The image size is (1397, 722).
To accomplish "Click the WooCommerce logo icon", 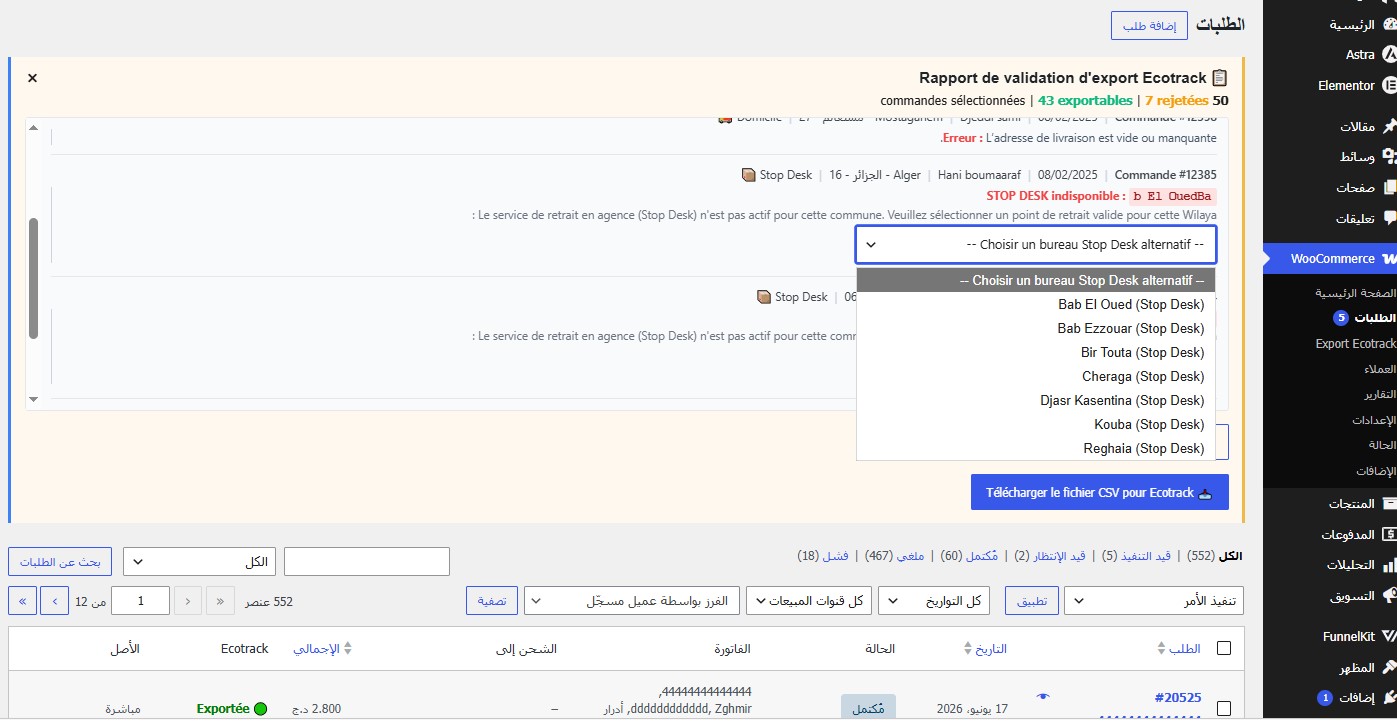I will tap(1389, 259).
